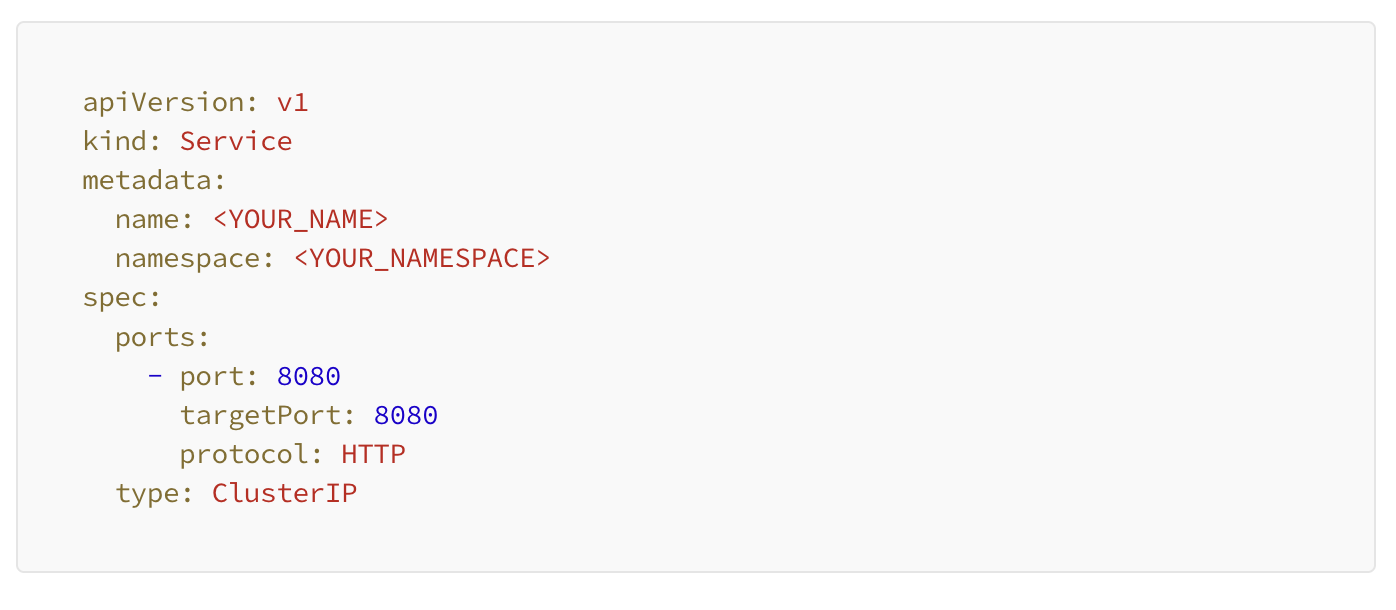The width and height of the screenshot is (1396, 610).
Task: Click the apiVersion key in the YAML
Action: coord(165,102)
